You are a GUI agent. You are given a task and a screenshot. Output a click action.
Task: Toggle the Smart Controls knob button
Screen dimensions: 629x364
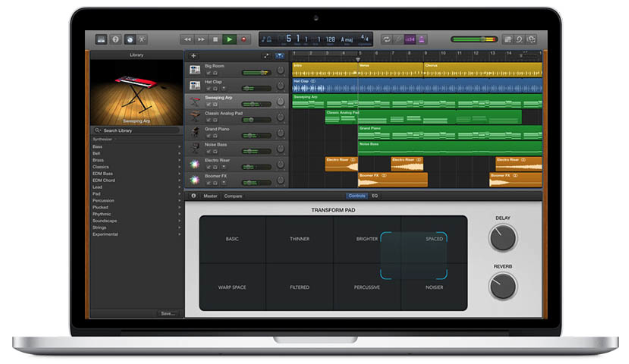(130, 39)
